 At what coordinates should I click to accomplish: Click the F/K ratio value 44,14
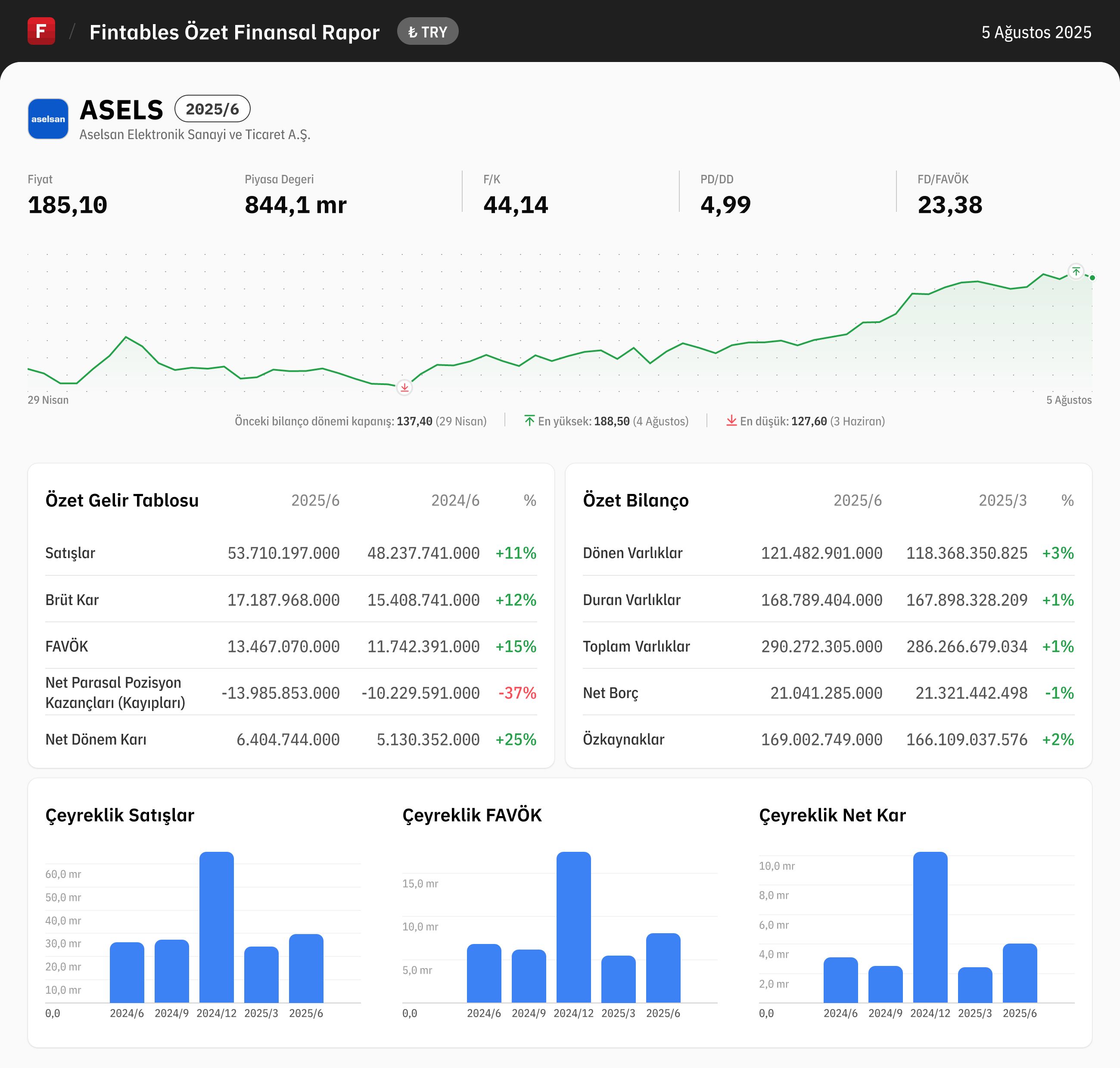pos(515,205)
